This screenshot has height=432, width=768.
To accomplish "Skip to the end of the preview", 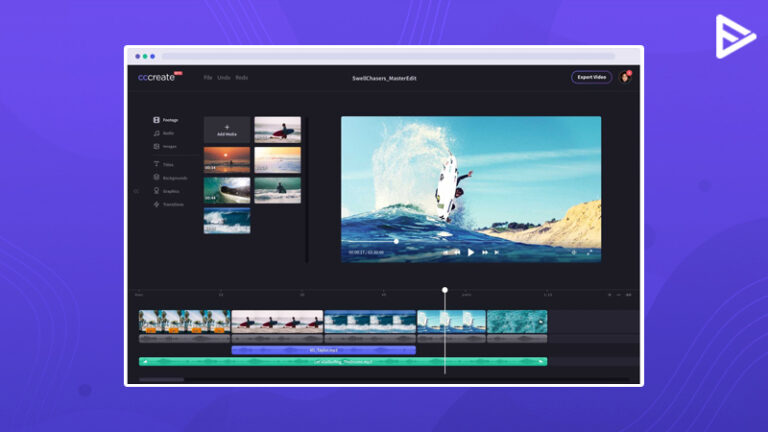I will pyautogui.click(x=497, y=252).
